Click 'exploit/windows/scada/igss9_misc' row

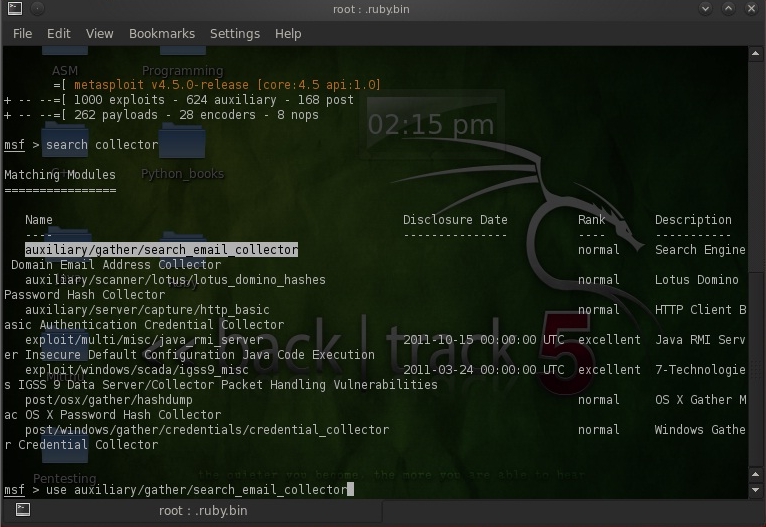click(137, 370)
